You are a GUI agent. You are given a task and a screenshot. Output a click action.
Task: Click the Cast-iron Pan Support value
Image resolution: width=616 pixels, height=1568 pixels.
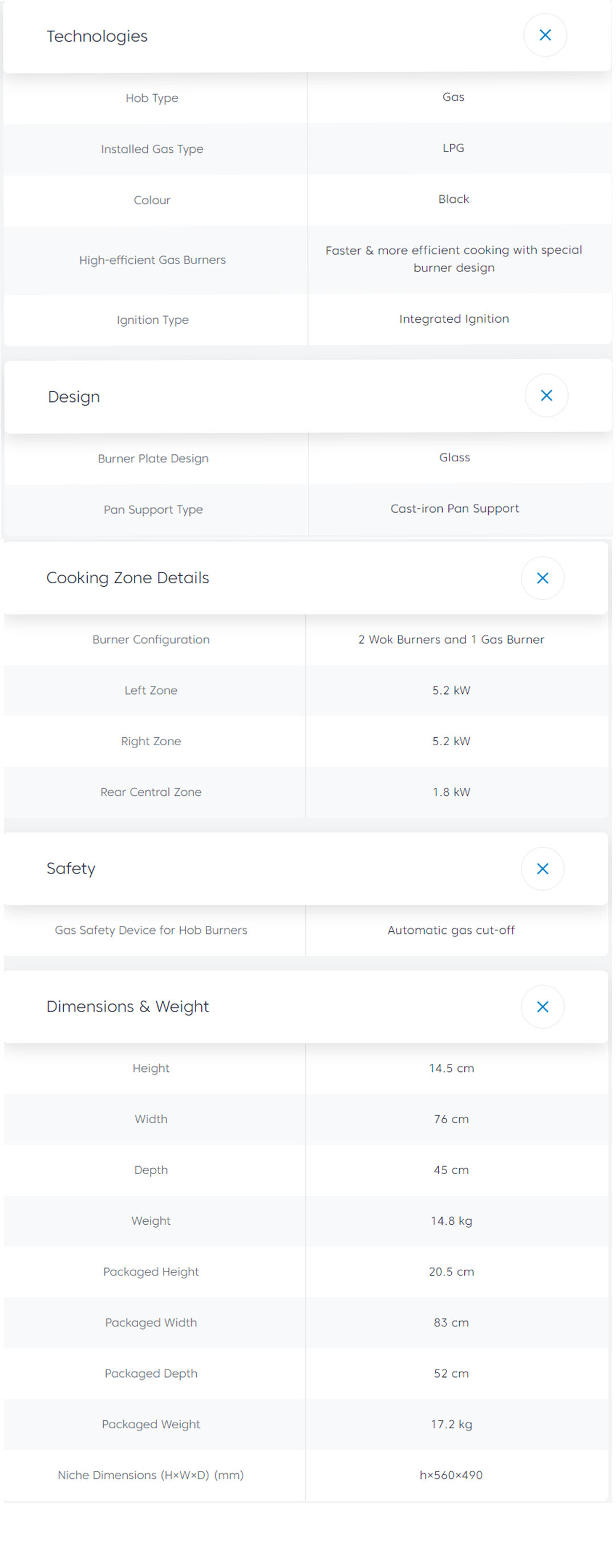point(455,508)
